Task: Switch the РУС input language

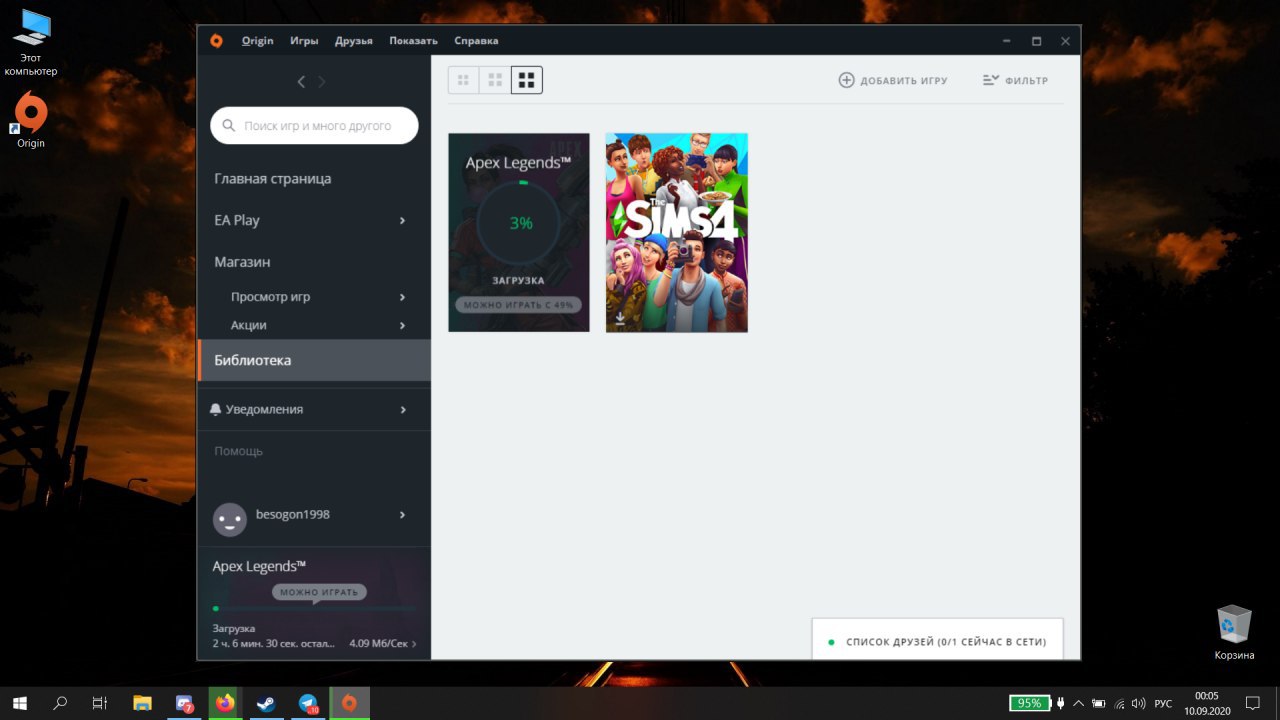Action: pyautogui.click(x=1163, y=703)
